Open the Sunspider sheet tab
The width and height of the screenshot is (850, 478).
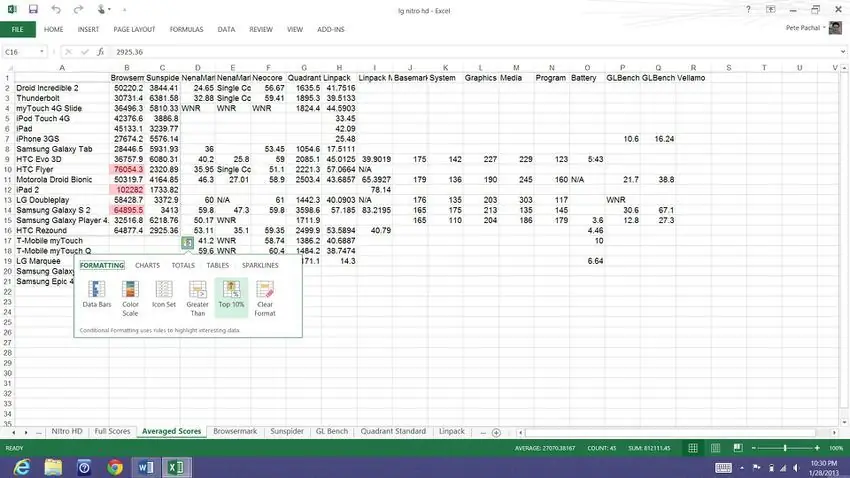[x=287, y=431]
